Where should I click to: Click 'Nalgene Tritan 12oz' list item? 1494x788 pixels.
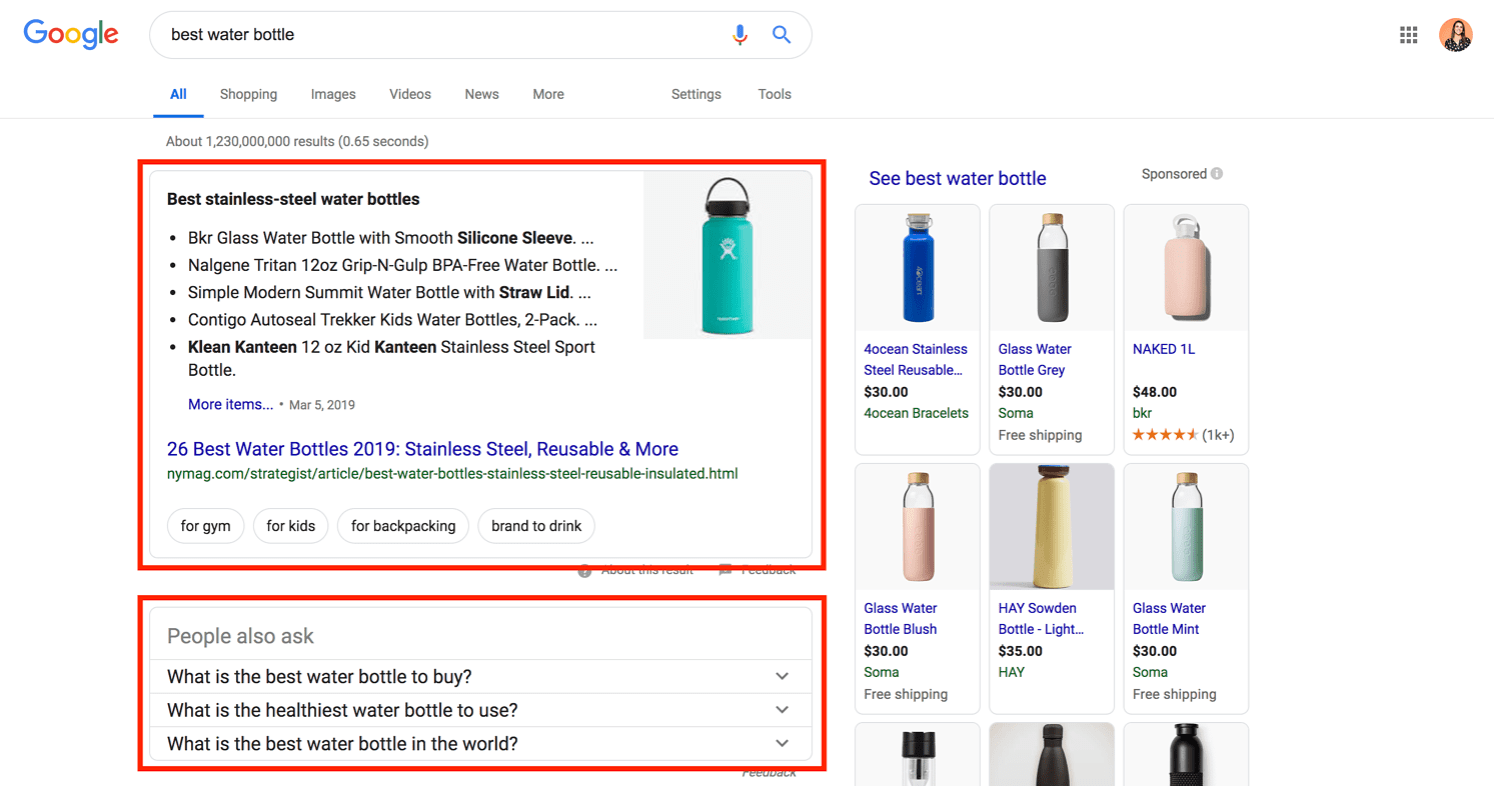coord(402,265)
